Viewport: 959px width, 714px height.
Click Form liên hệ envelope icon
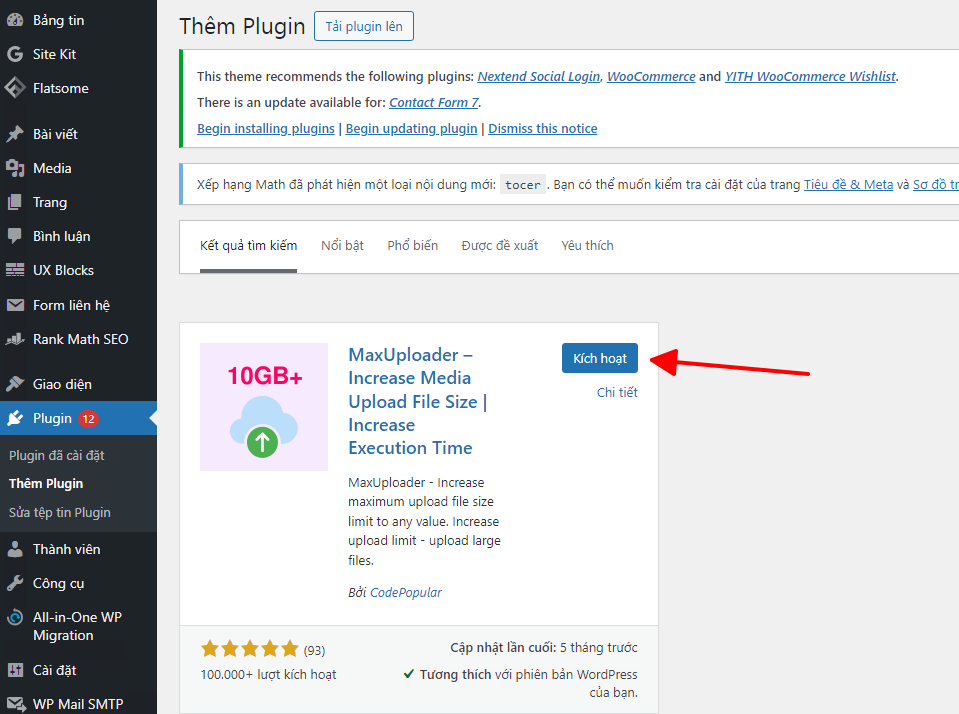(x=15, y=305)
